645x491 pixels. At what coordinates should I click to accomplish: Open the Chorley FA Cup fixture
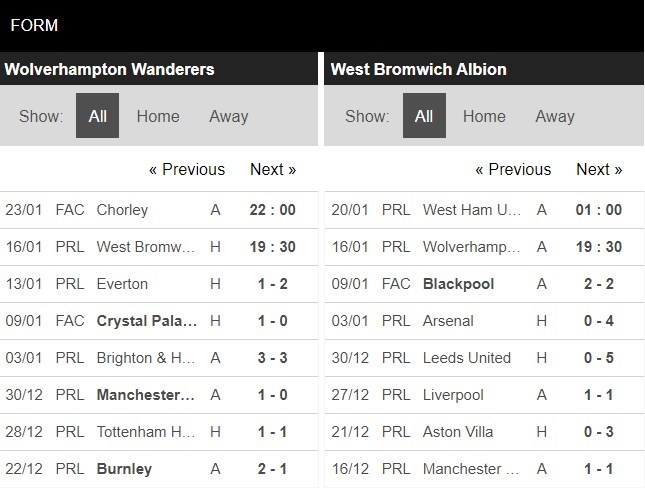(x=159, y=210)
